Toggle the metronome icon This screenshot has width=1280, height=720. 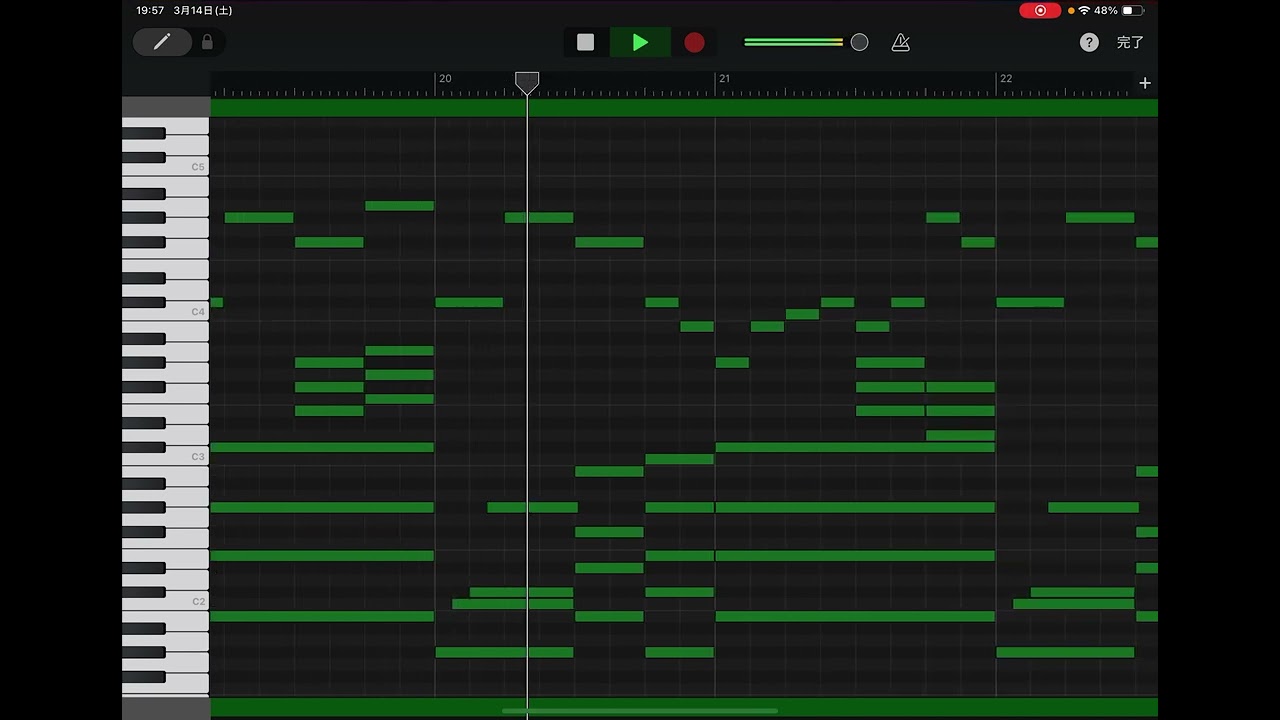tap(900, 42)
